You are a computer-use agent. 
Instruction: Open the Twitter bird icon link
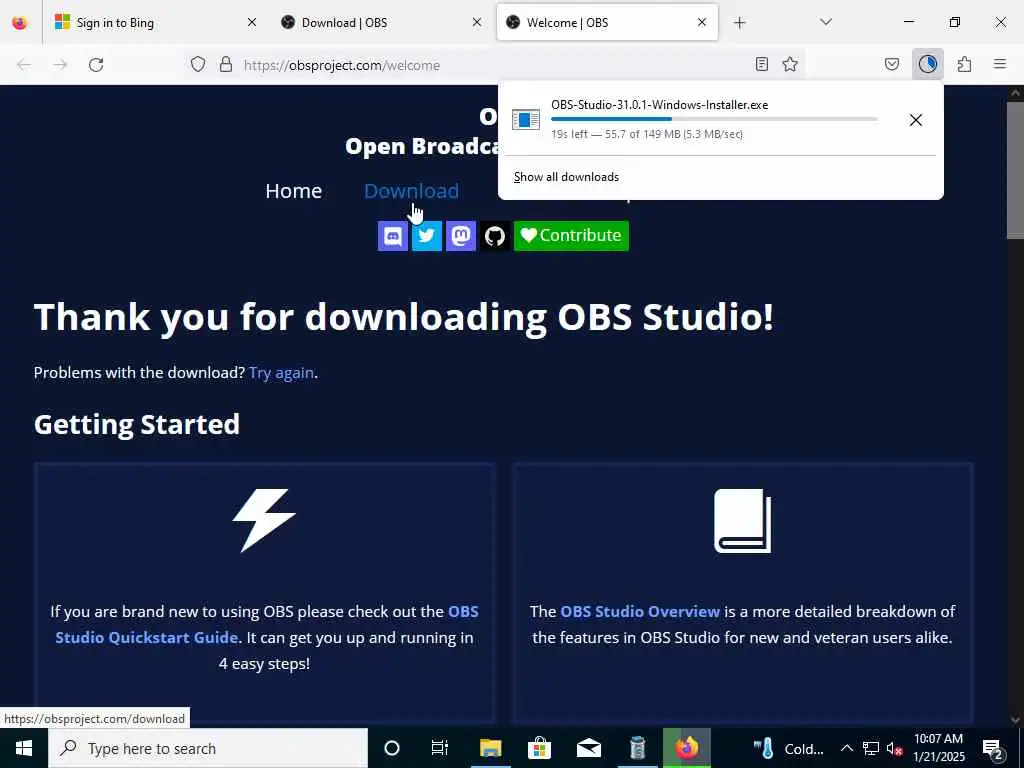pyautogui.click(x=426, y=236)
